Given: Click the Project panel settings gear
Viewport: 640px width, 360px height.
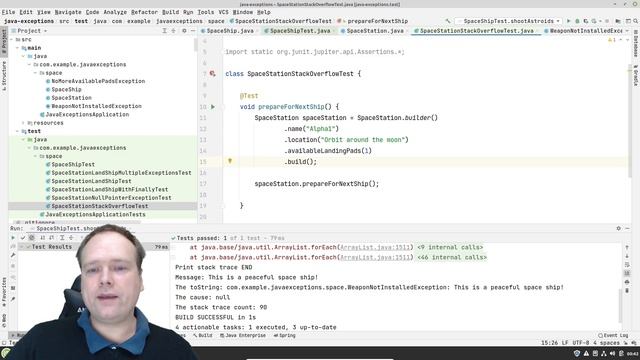Looking at the screenshot, I should tap(184, 31).
